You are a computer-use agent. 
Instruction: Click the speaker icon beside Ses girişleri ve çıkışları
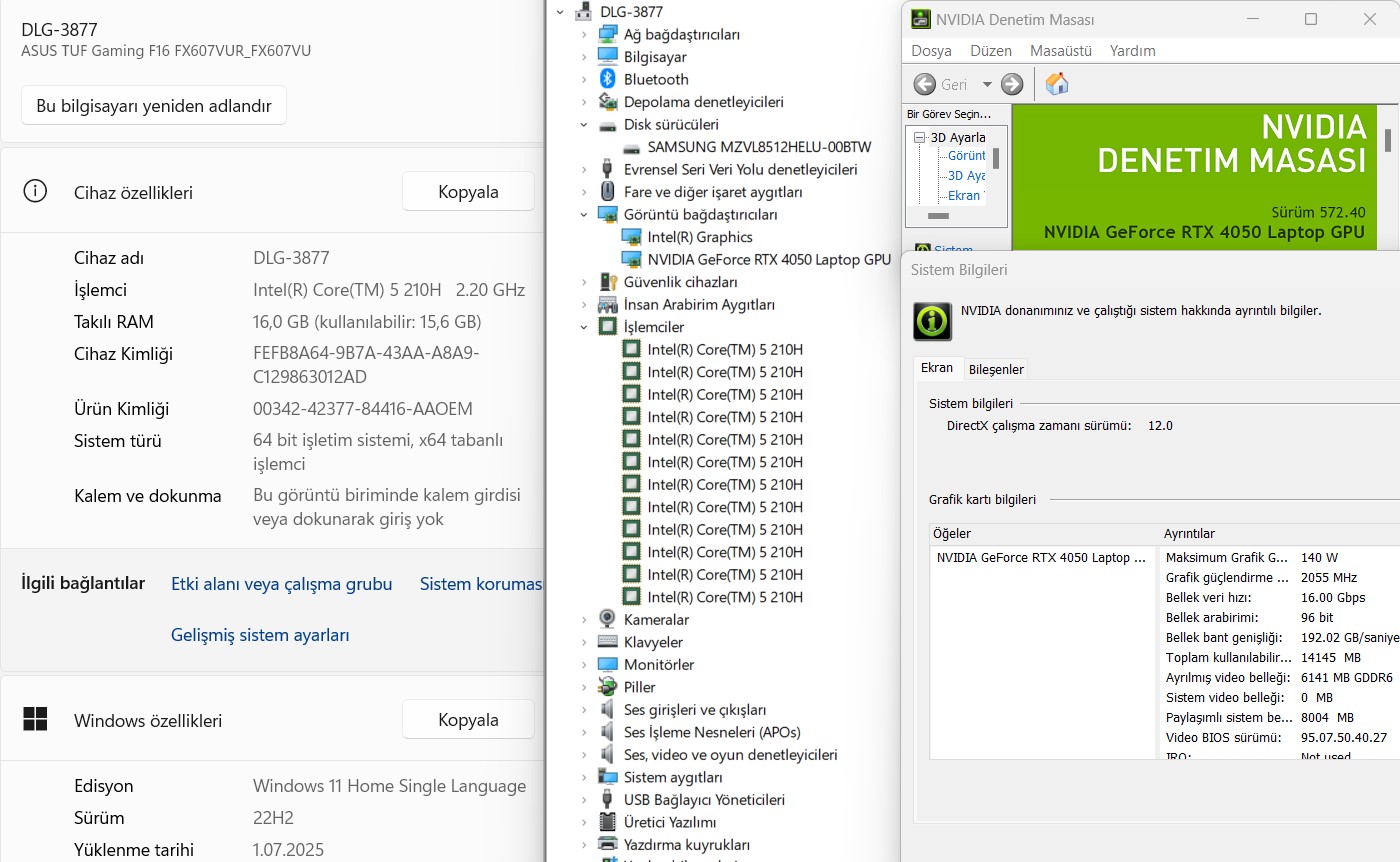608,709
